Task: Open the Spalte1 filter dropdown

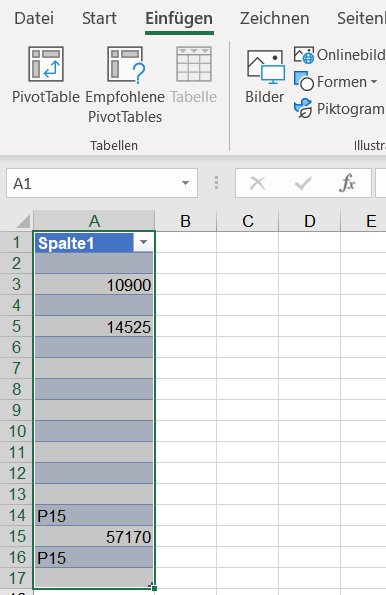Action: (143, 242)
